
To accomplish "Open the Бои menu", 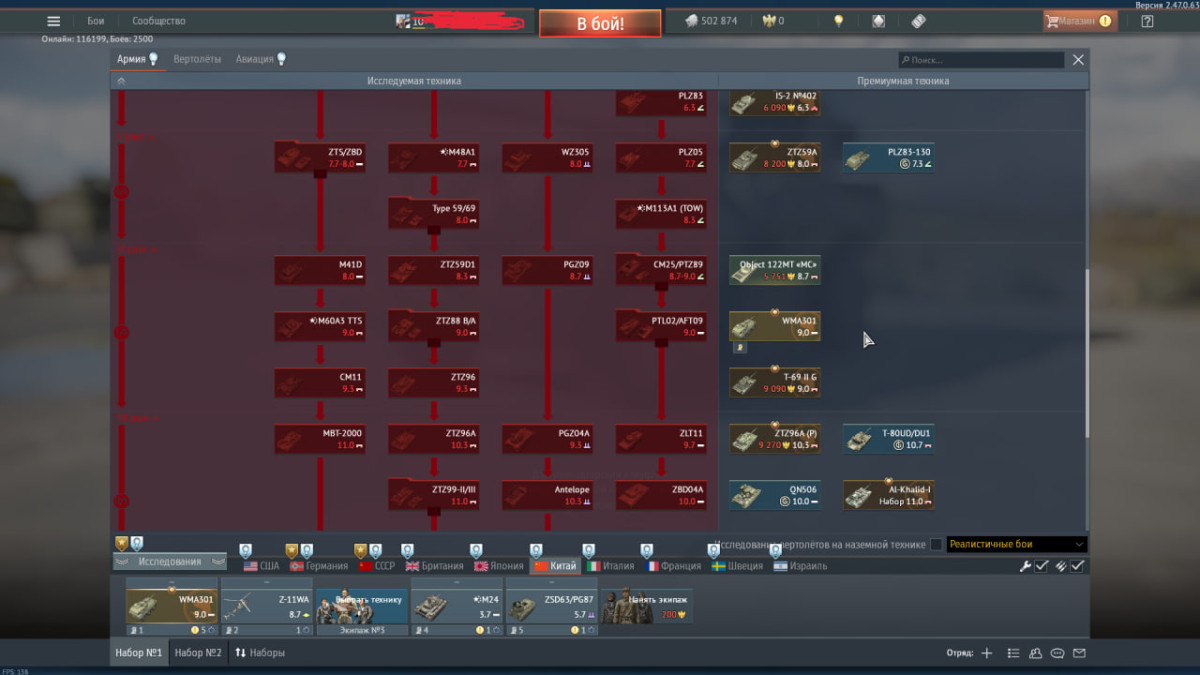I will 95,21.
